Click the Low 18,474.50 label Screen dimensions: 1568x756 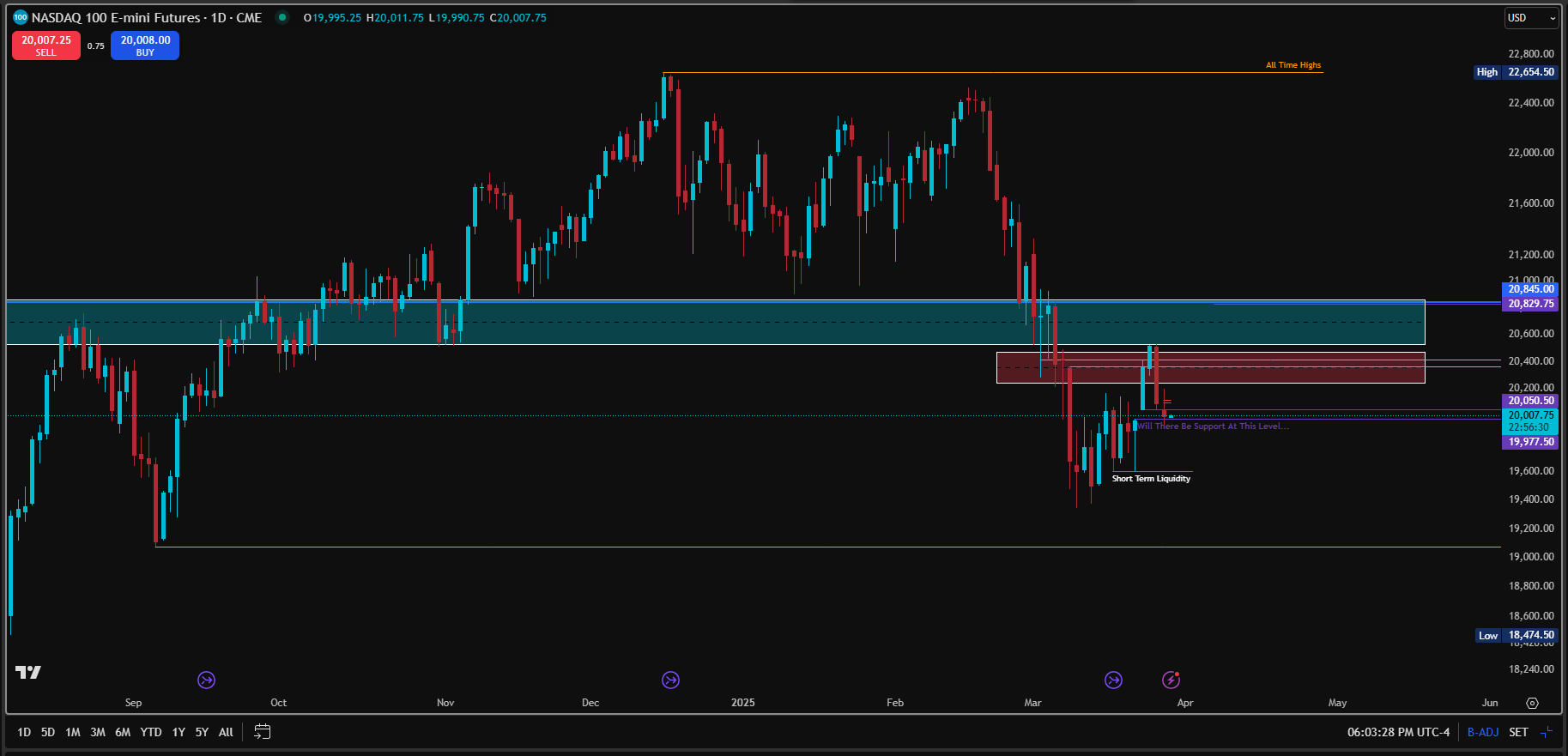coord(1517,636)
